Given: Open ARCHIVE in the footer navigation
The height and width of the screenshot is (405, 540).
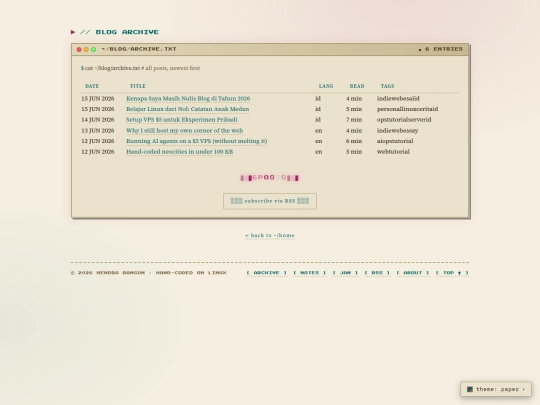Looking at the screenshot, I should pos(267,273).
